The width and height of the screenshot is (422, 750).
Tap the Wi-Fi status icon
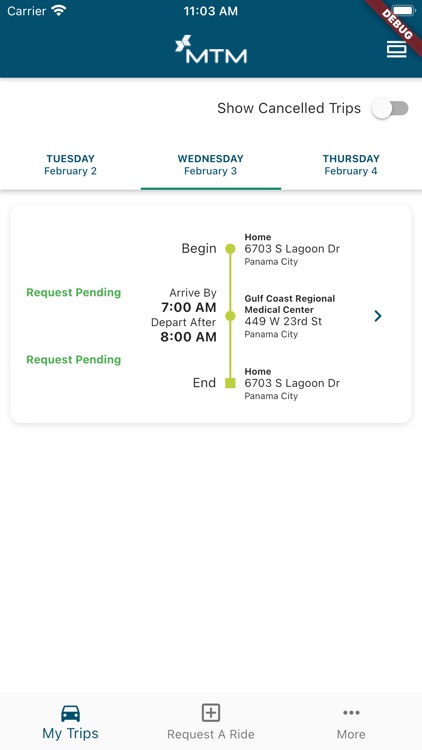[59, 11]
